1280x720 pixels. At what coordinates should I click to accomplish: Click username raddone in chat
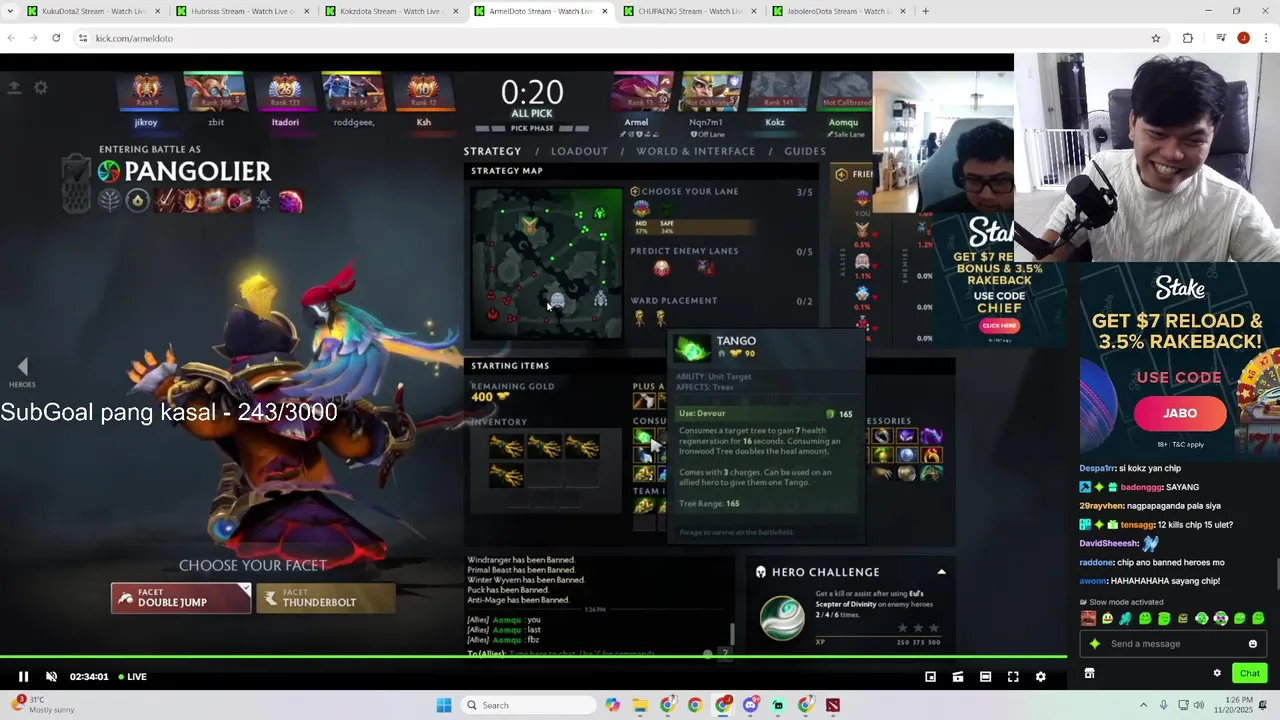coord(1096,562)
